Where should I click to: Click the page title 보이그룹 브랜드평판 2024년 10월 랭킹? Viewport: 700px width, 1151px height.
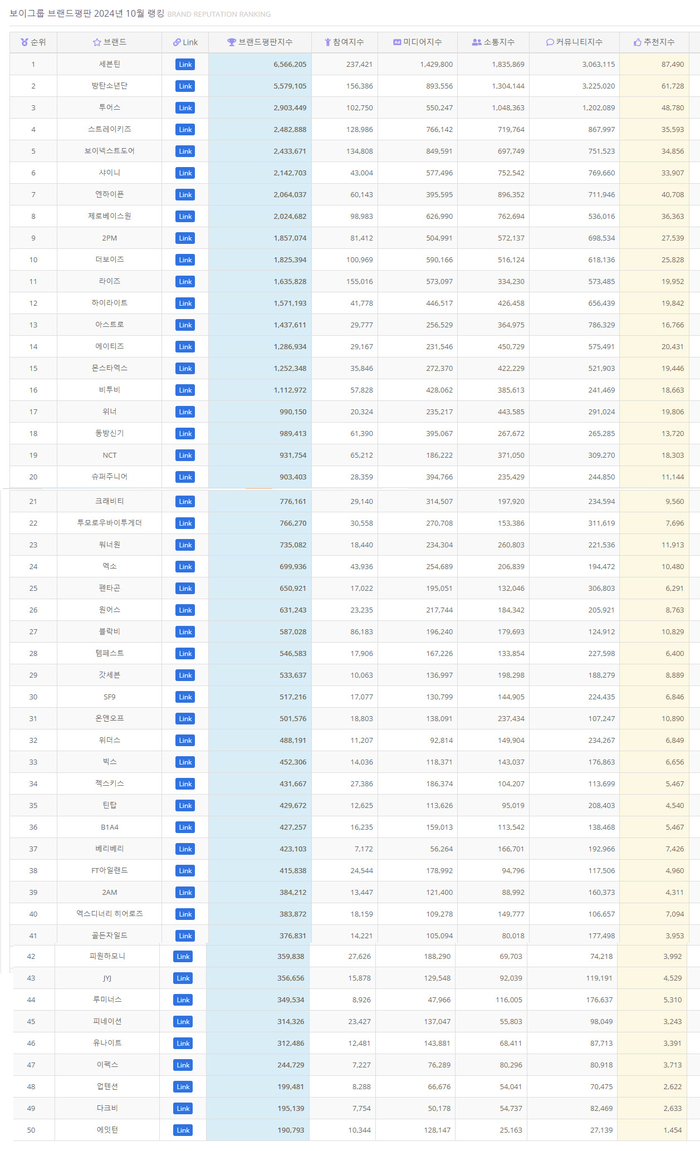click(87, 14)
